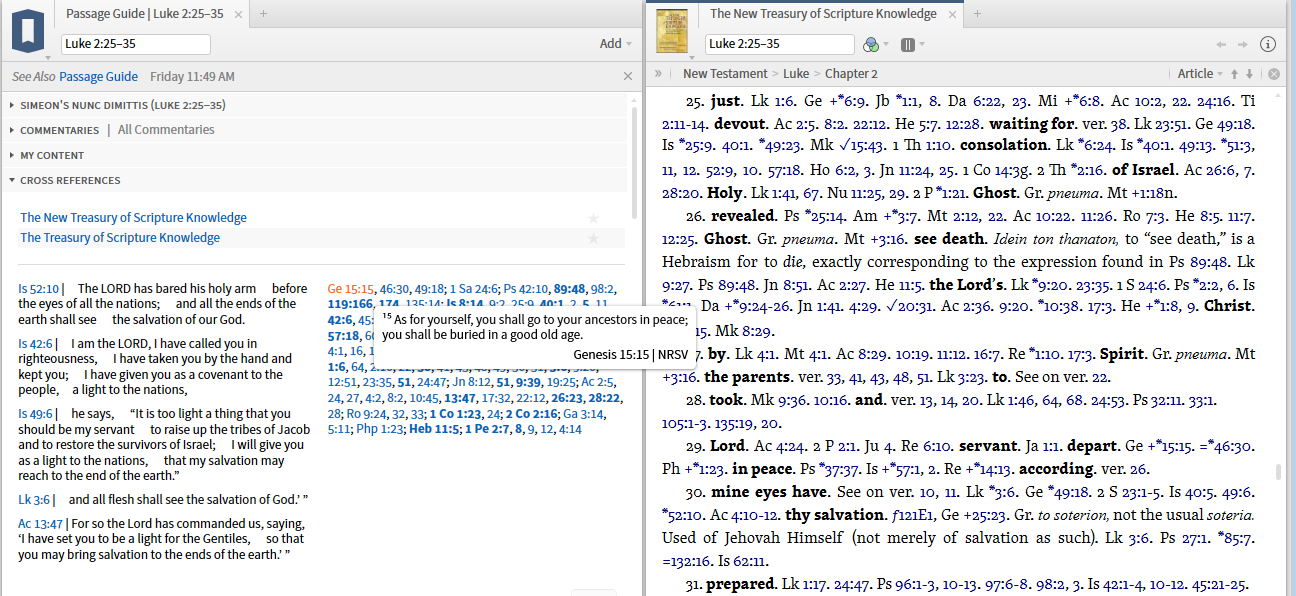Click Chapter 2 in the breadcrumb

pos(851,74)
